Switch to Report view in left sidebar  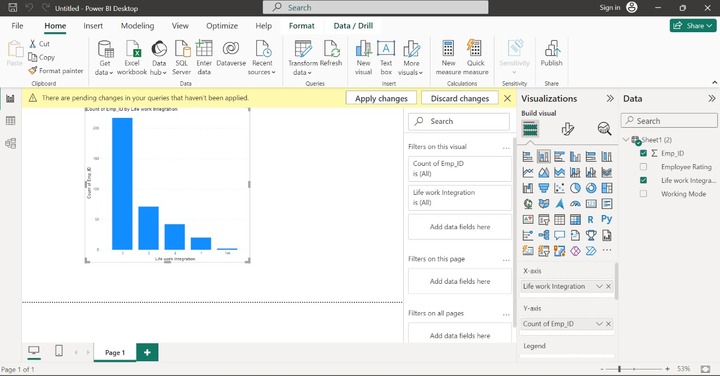pos(10,98)
